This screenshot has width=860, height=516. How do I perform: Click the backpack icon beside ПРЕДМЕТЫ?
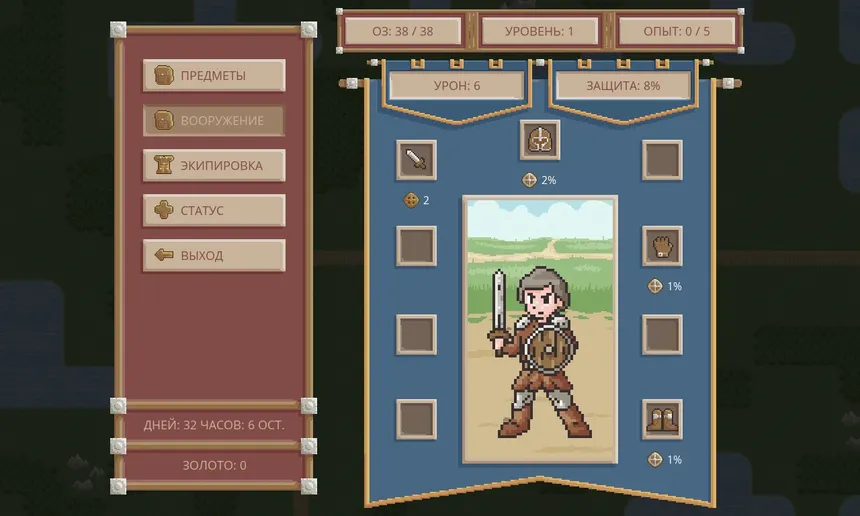click(x=163, y=75)
